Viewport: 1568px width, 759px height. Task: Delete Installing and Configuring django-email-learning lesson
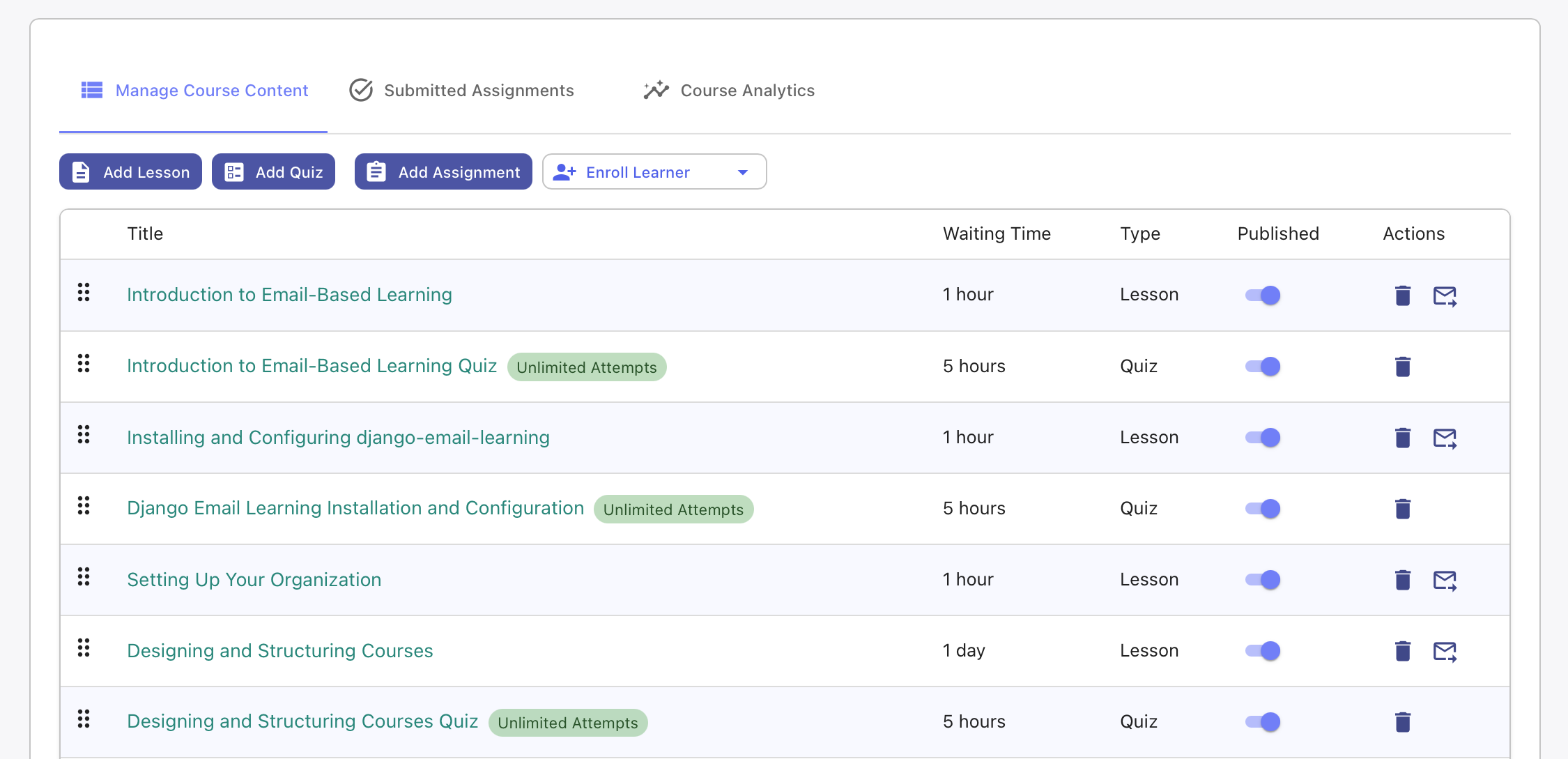[1403, 438]
